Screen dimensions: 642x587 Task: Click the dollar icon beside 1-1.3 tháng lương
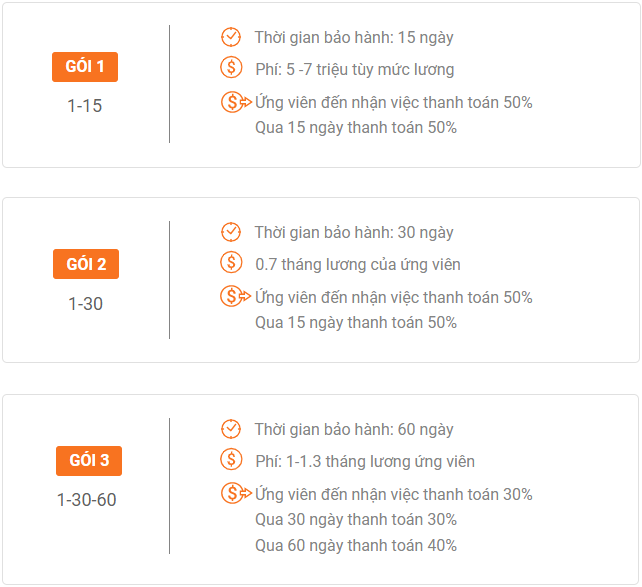pos(231,460)
